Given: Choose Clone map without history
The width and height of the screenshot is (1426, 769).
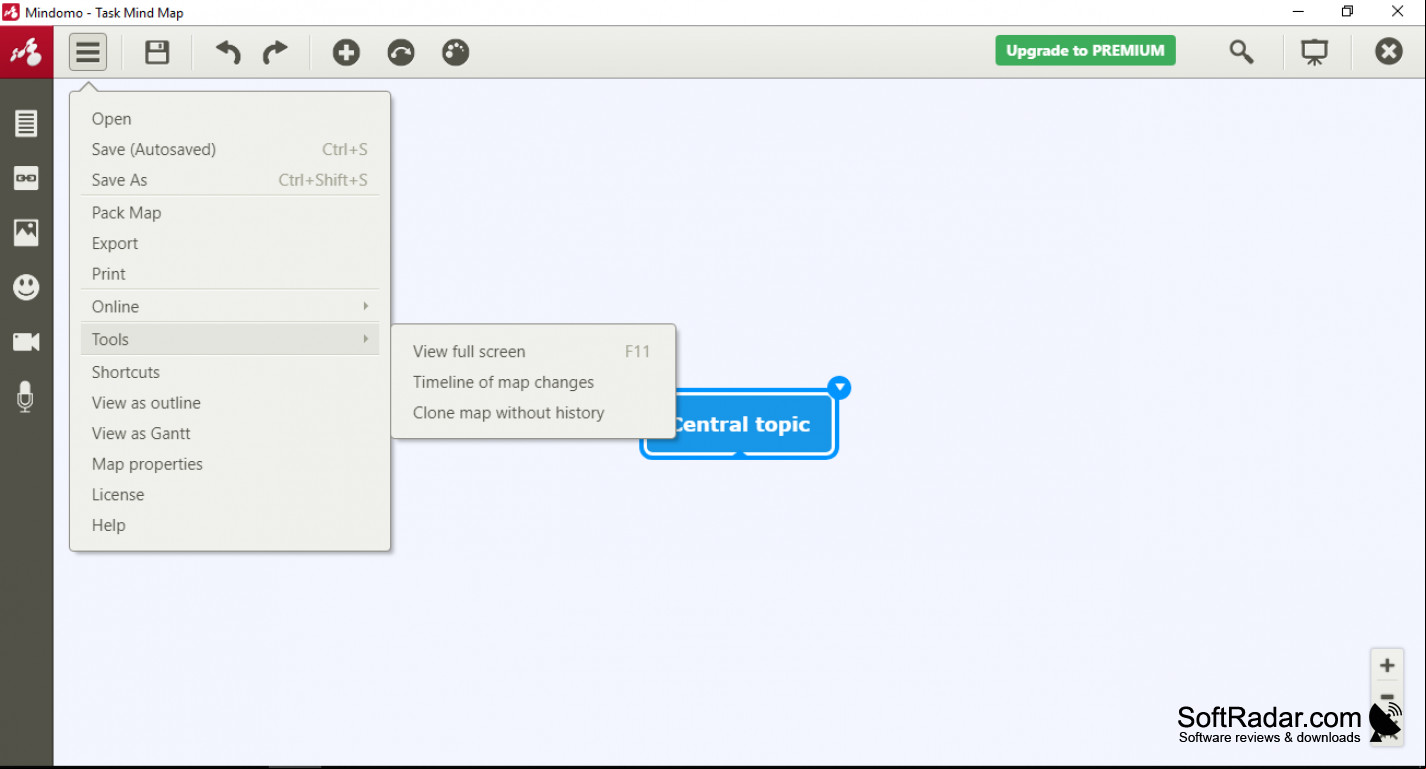Looking at the screenshot, I should (x=533, y=413).
